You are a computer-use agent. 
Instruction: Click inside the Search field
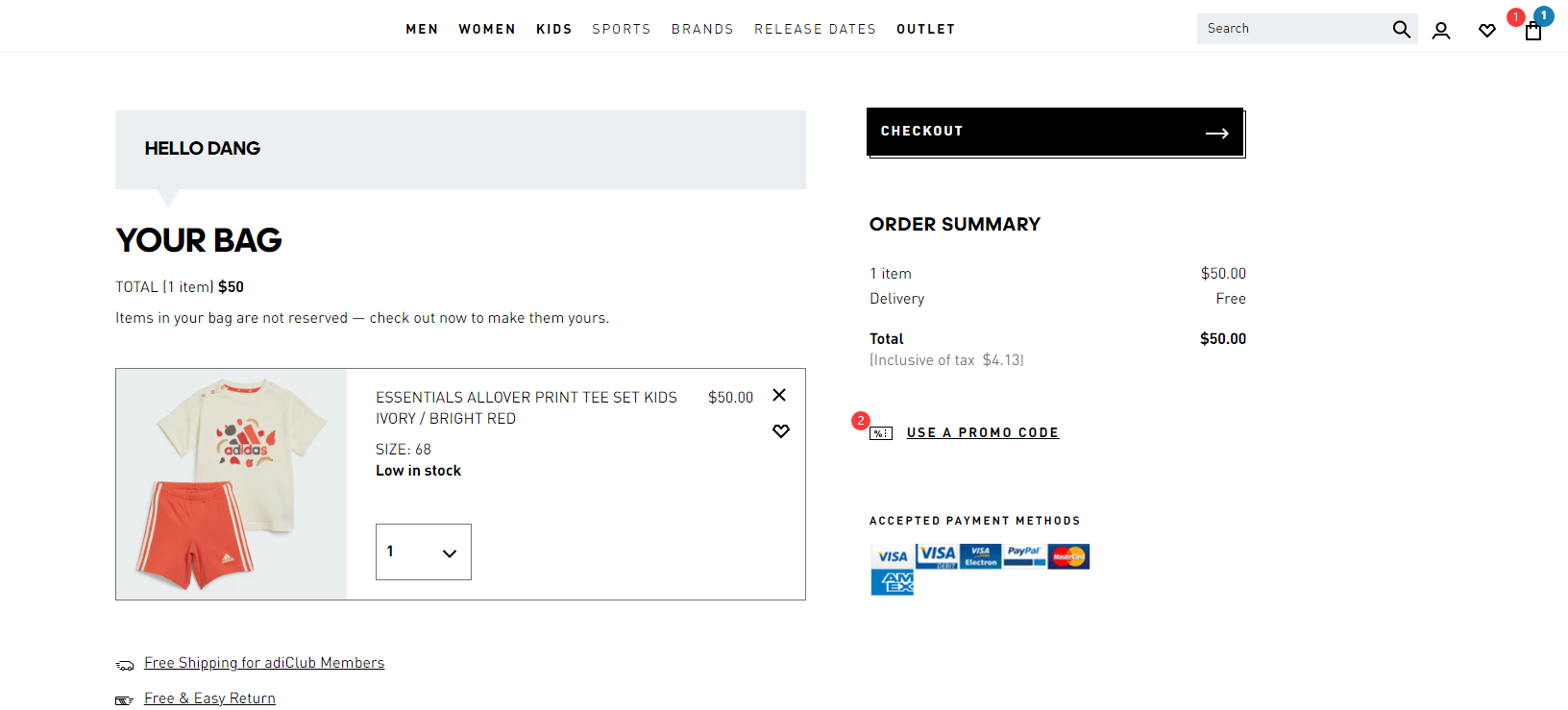click(1292, 29)
